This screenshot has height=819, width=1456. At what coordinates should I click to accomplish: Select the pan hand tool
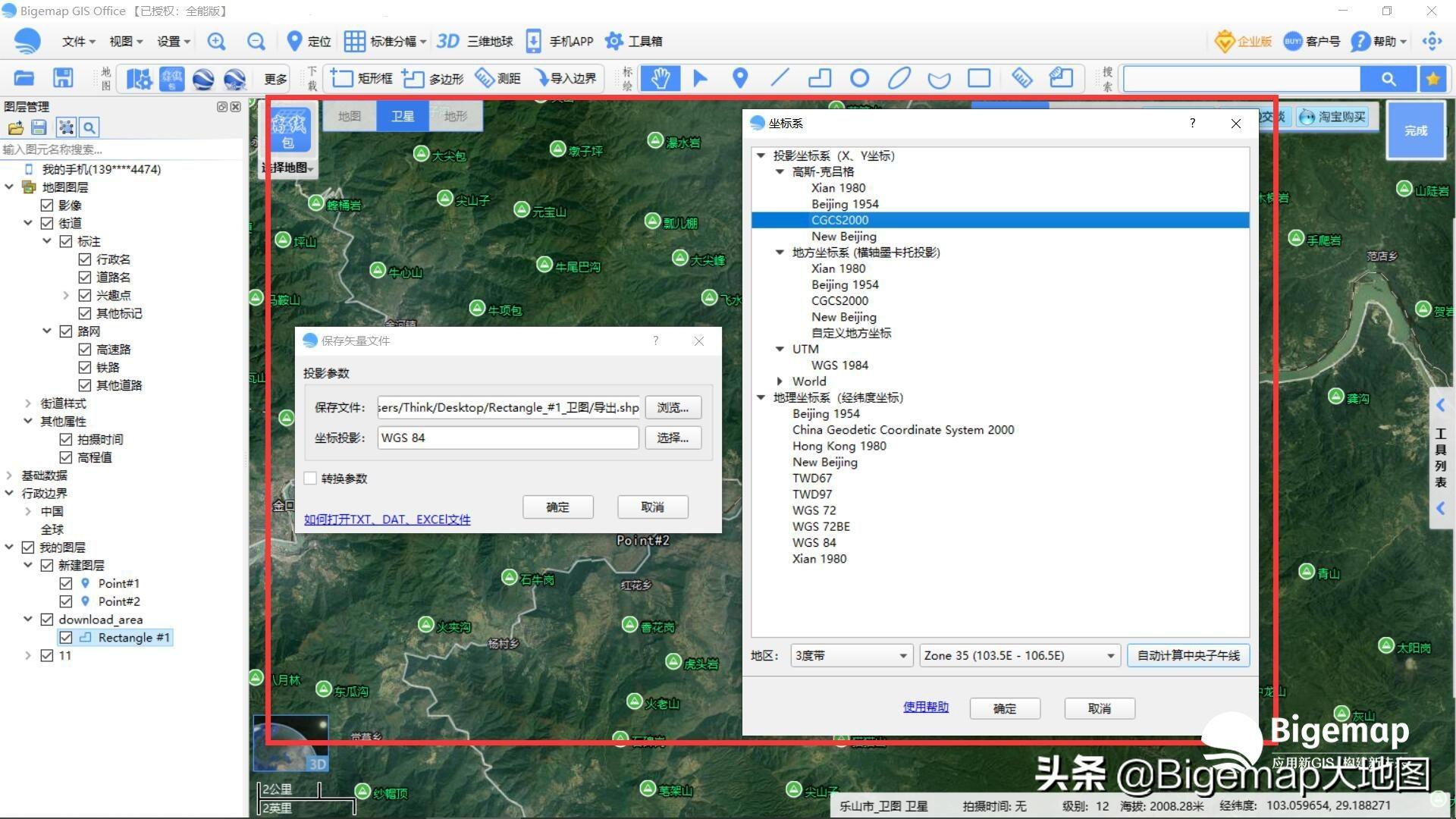pos(660,78)
